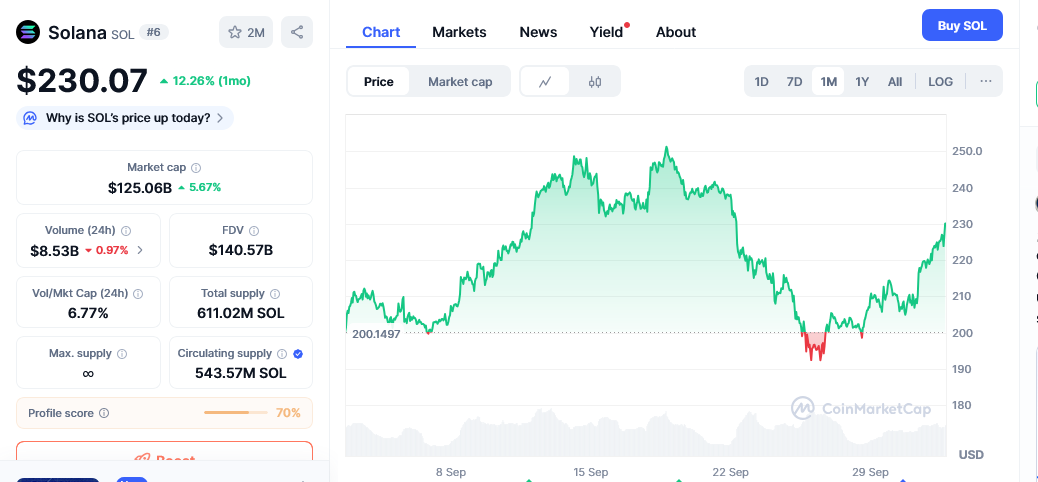Click the Buy SOL button
The width and height of the screenshot is (1038, 482).
pyautogui.click(x=961, y=26)
